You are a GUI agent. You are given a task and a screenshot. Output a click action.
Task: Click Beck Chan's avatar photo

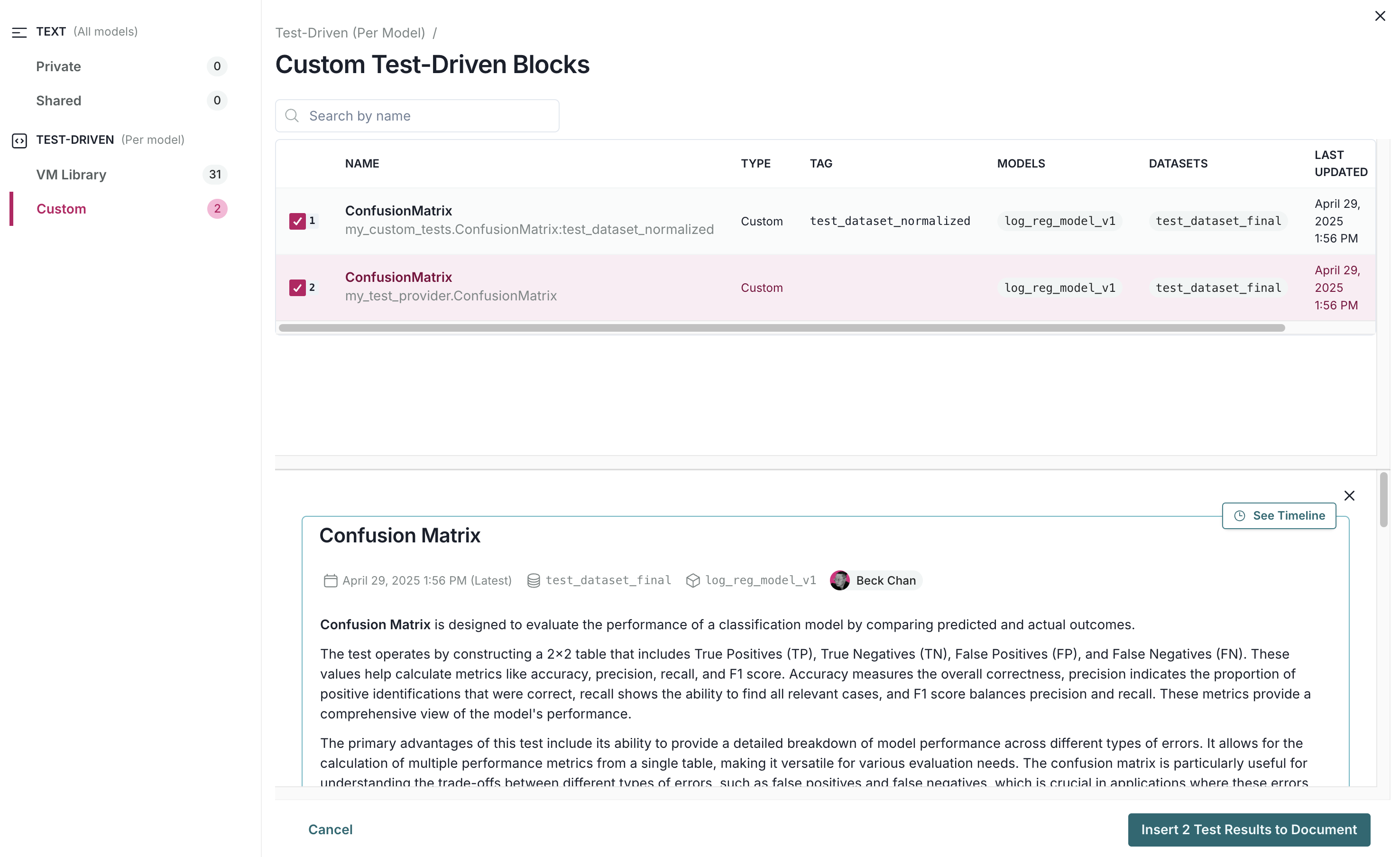(x=841, y=580)
